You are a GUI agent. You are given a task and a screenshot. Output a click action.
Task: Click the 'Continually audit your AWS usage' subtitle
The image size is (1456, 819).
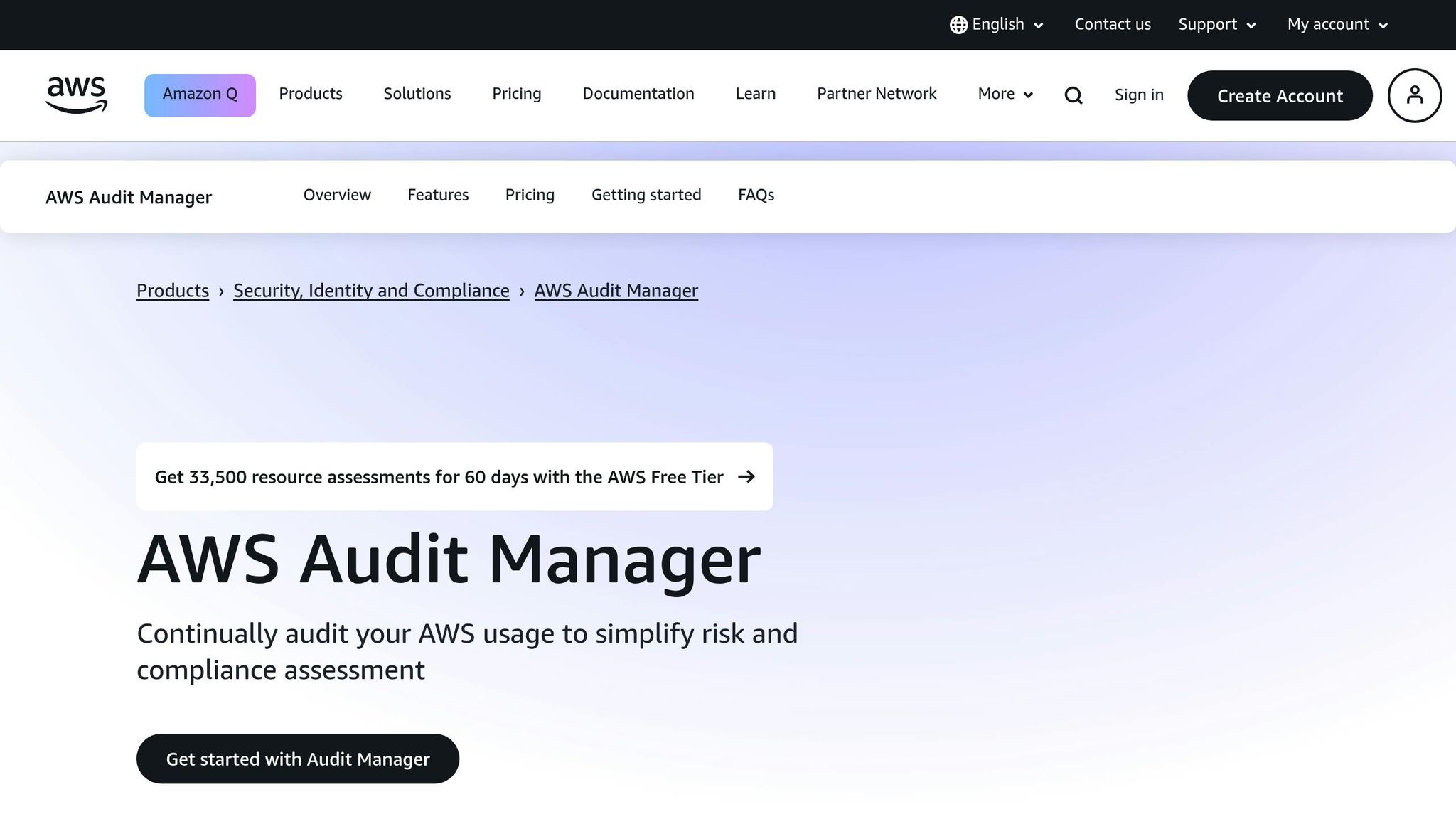point(467,651)
